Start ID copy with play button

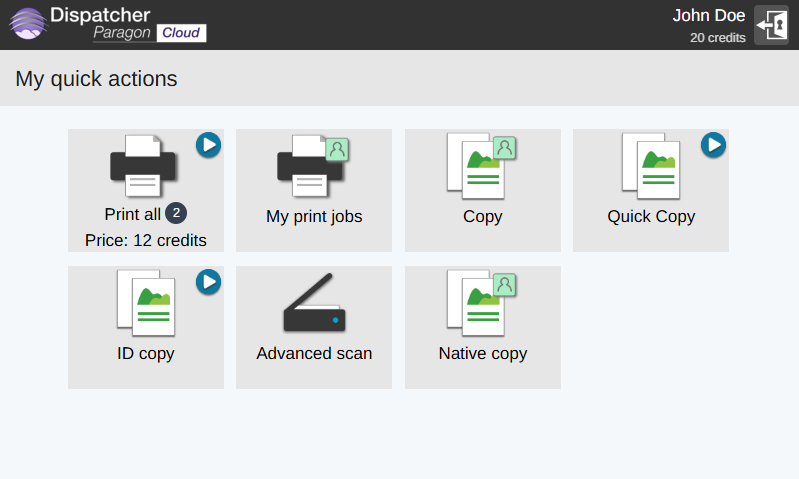point(208,282)
